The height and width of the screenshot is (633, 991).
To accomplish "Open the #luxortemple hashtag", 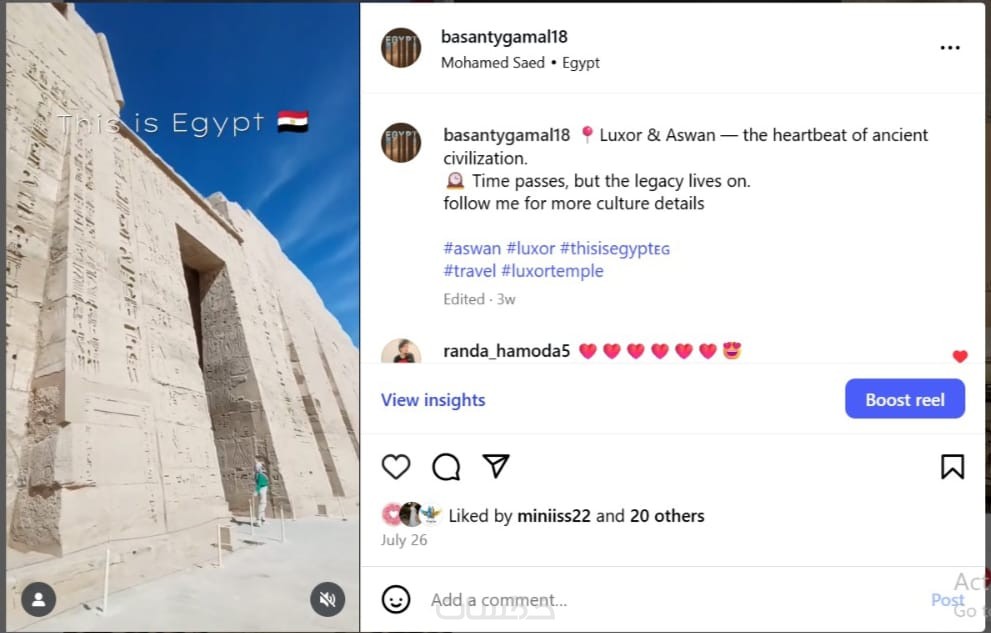I will click(x=552, y=271).
